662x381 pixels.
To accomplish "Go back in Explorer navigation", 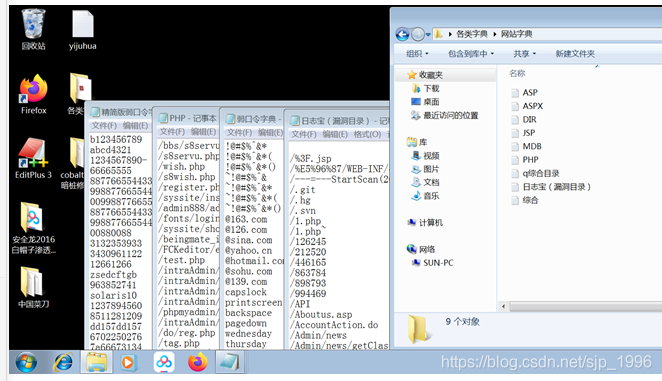I will 402,34.
